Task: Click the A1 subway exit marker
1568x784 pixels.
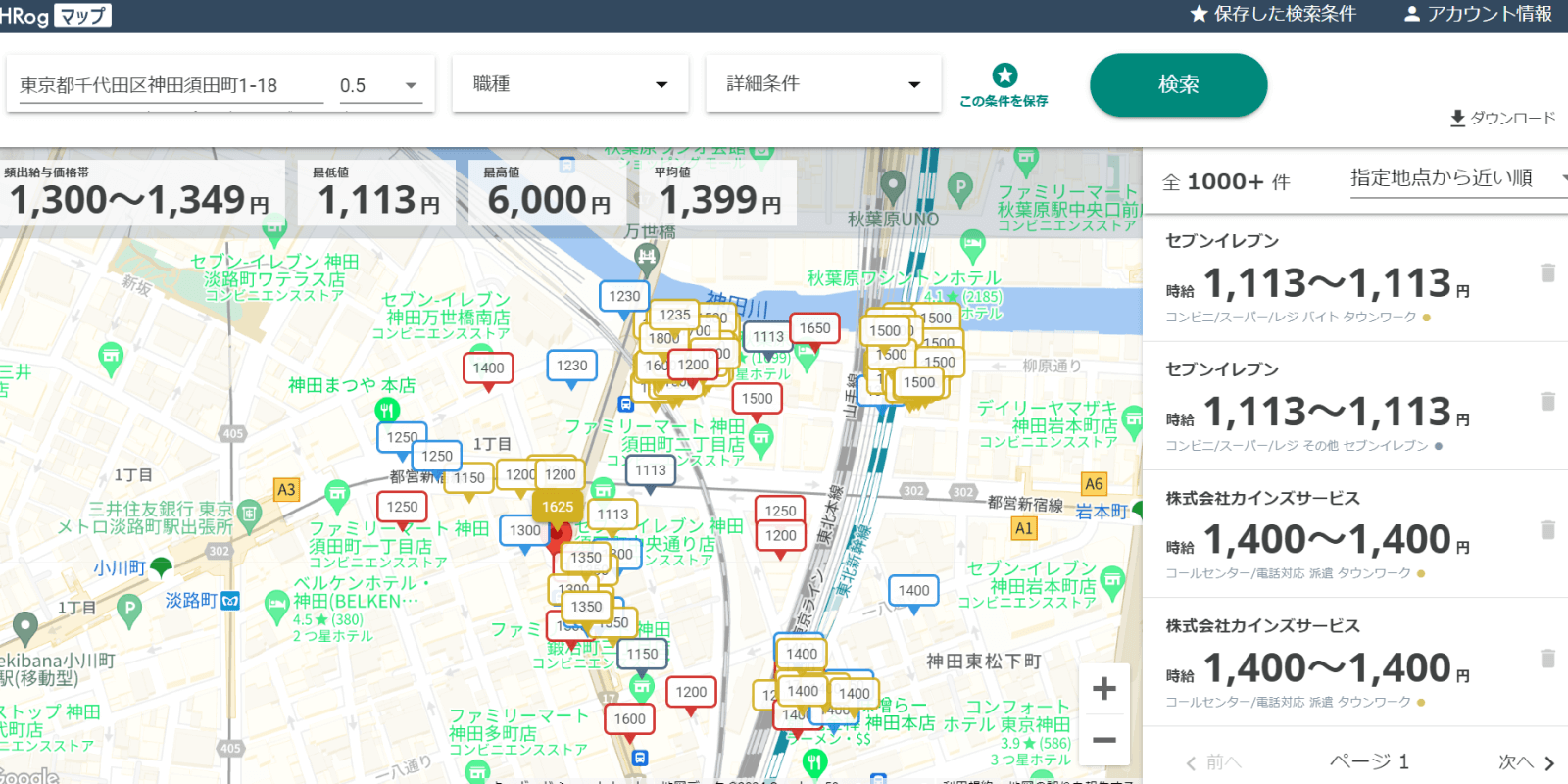Action: click(1024, 528)
